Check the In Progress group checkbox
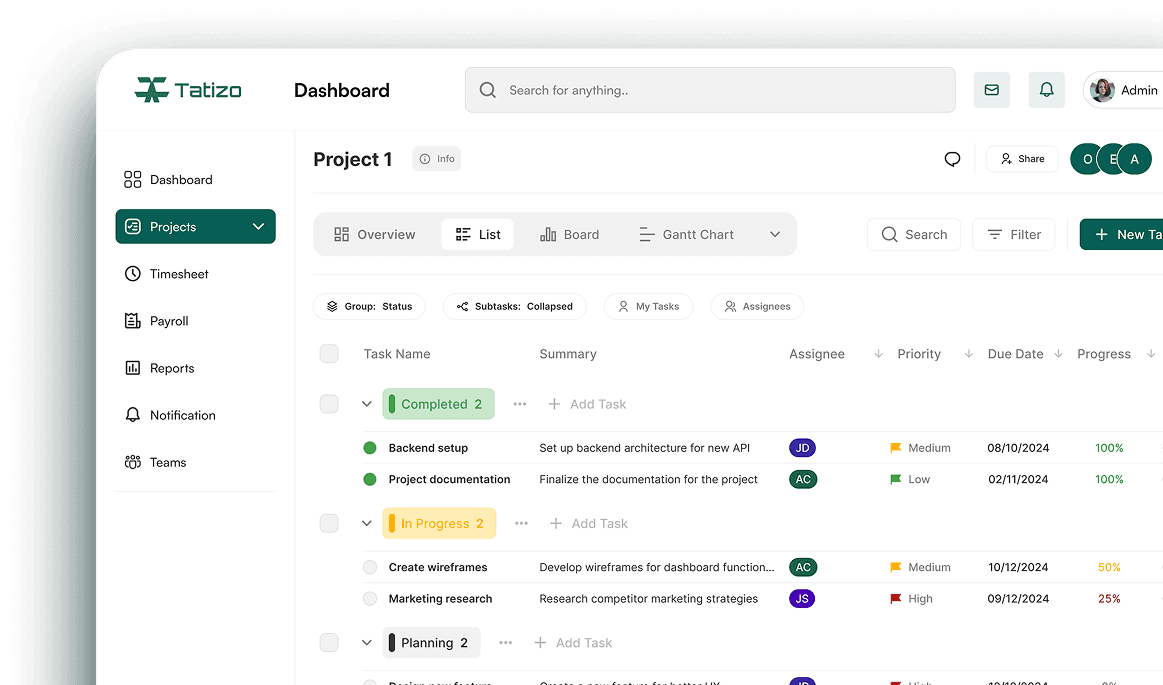The width and height of the screenshot is (1163, 685). click(x=329, y=523)
